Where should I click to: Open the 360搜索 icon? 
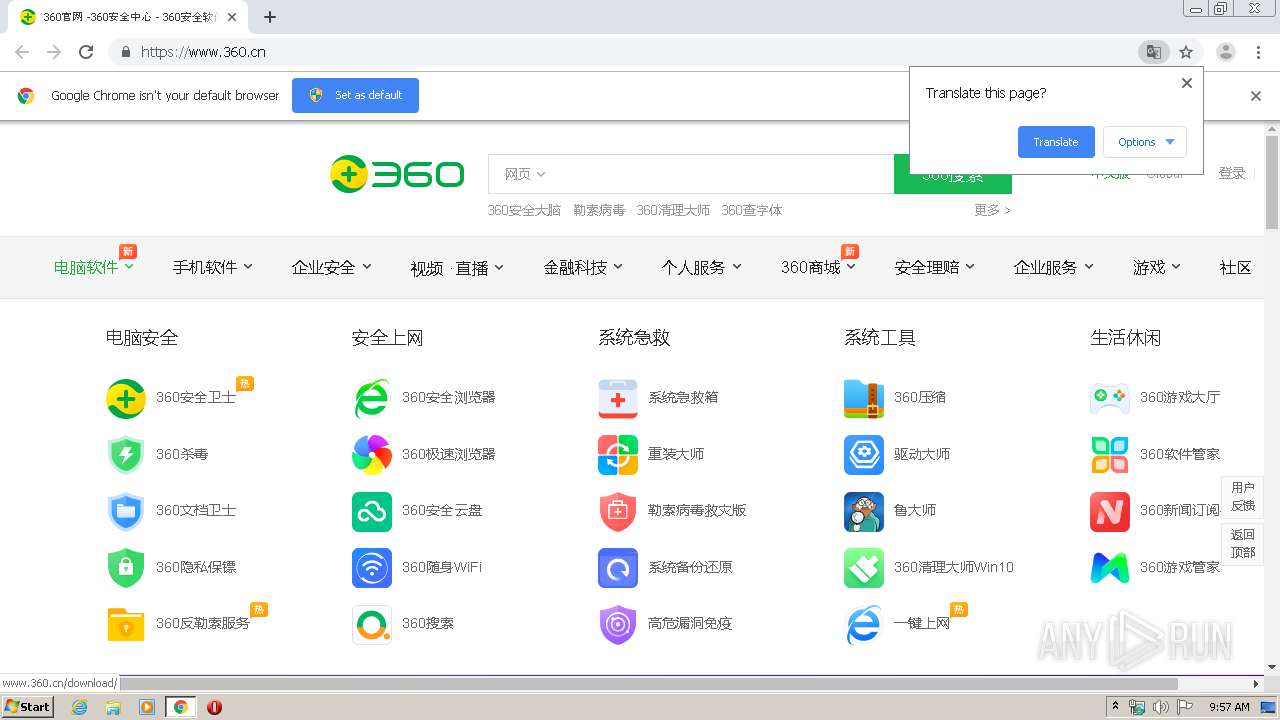[372, 624]
